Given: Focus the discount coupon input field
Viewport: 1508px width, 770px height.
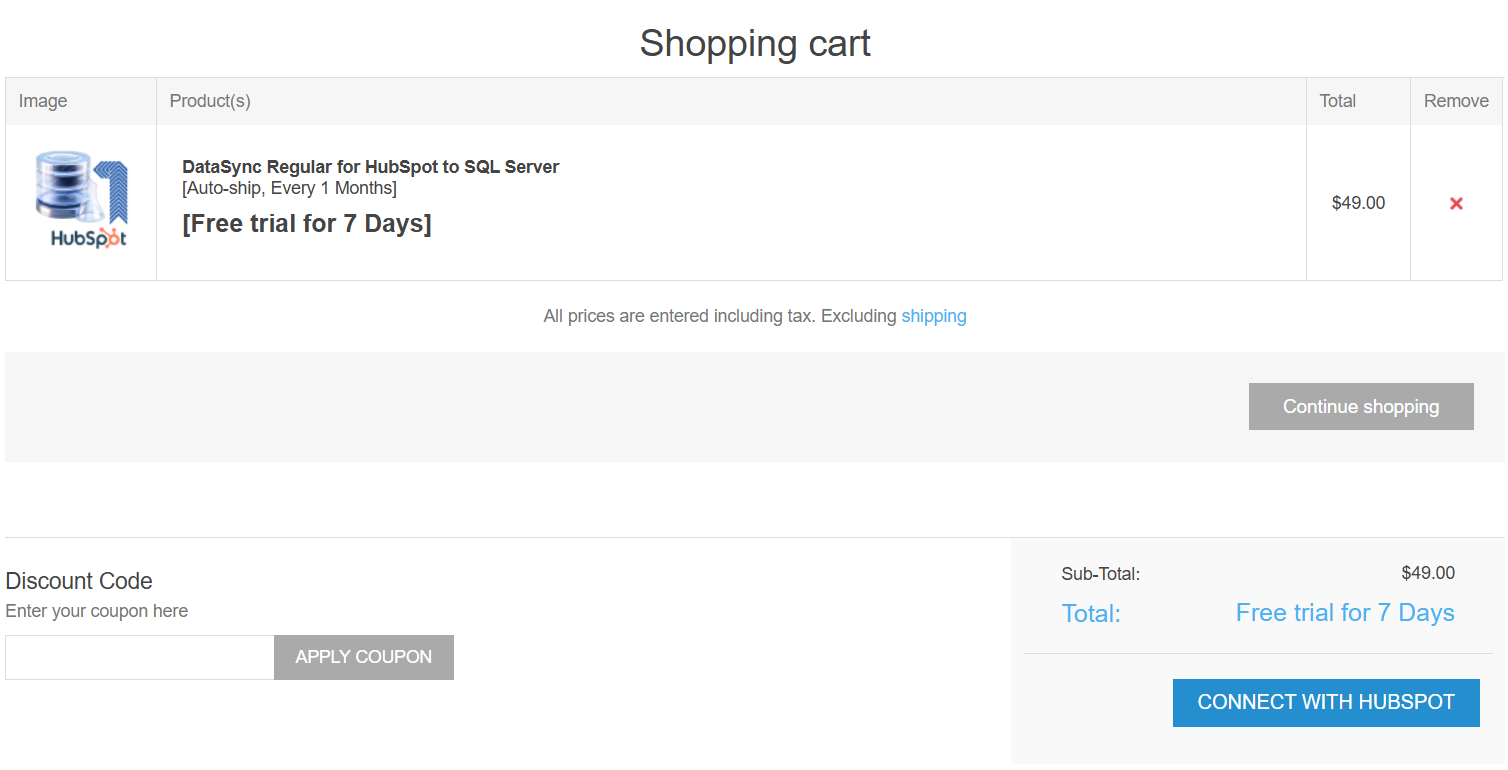Looking at the screenshot, I should click(140, 657).
